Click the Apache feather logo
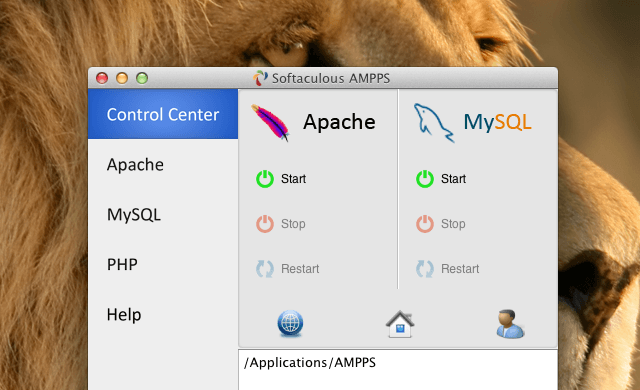The image size is (640, 390). [270, 122]
